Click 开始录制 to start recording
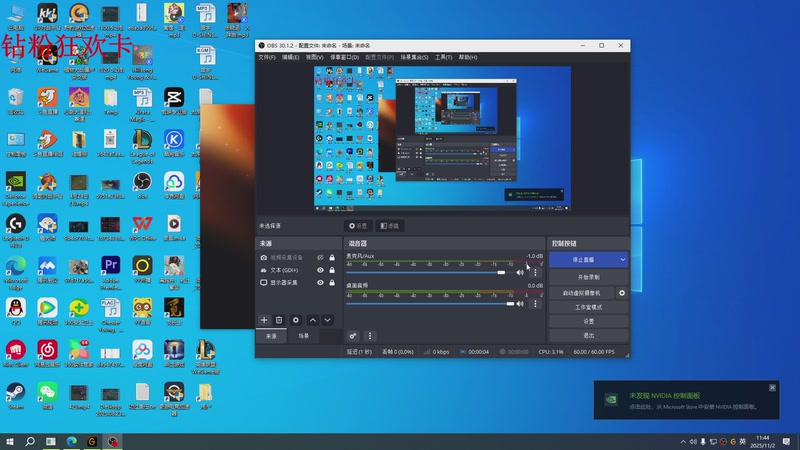 click(x=588, y=277)
